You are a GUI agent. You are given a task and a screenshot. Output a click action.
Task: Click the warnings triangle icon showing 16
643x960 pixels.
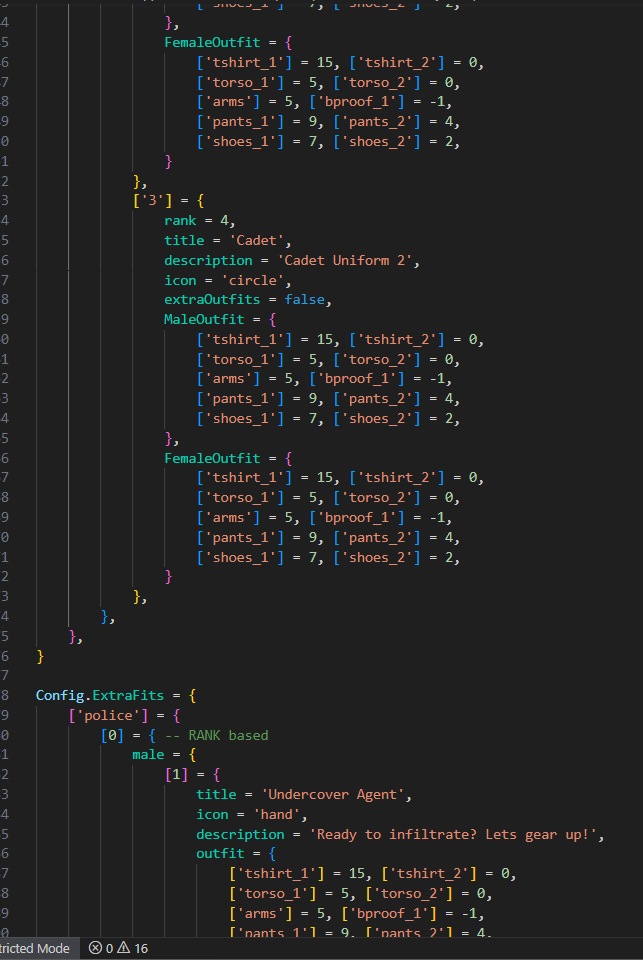tap(125, 948)
